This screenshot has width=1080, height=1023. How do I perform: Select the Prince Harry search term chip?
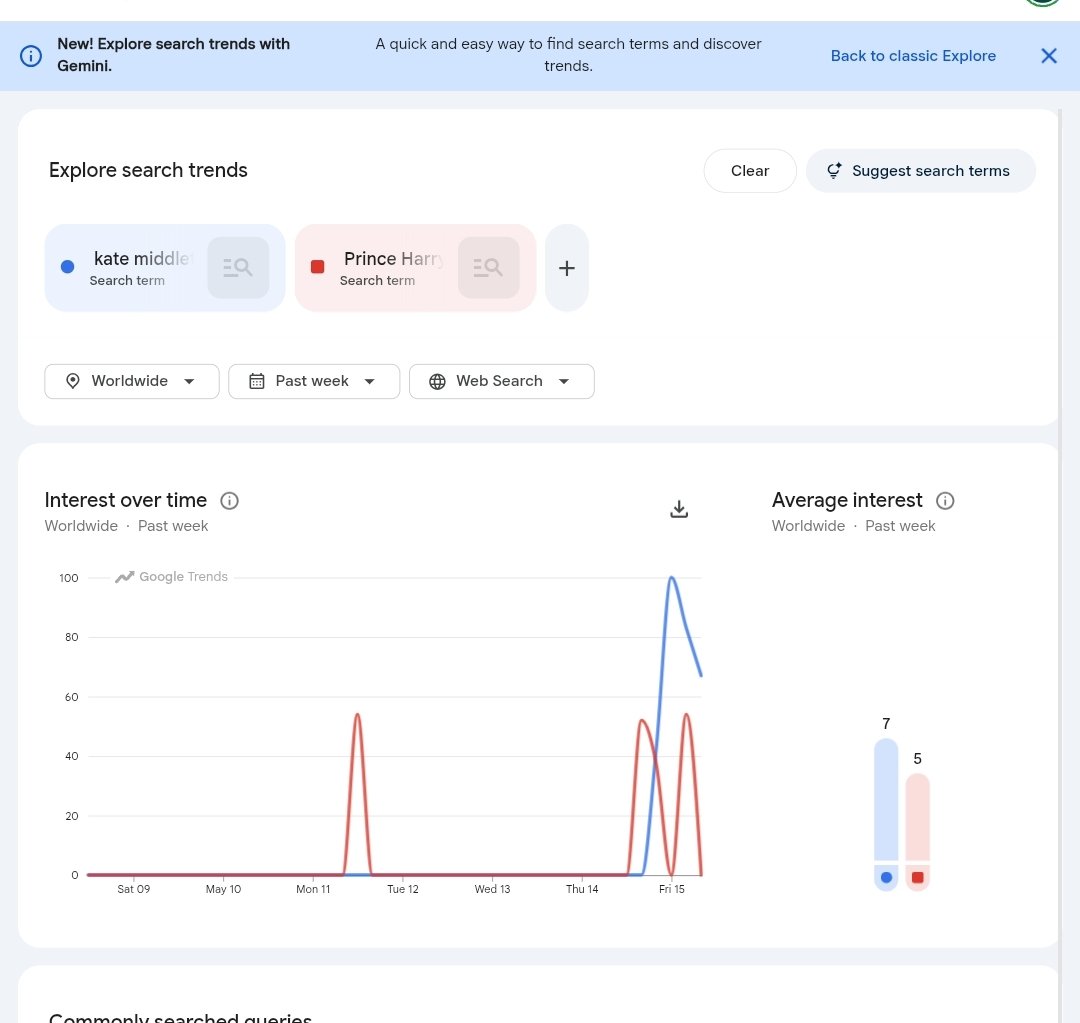(x=415, y=268)
